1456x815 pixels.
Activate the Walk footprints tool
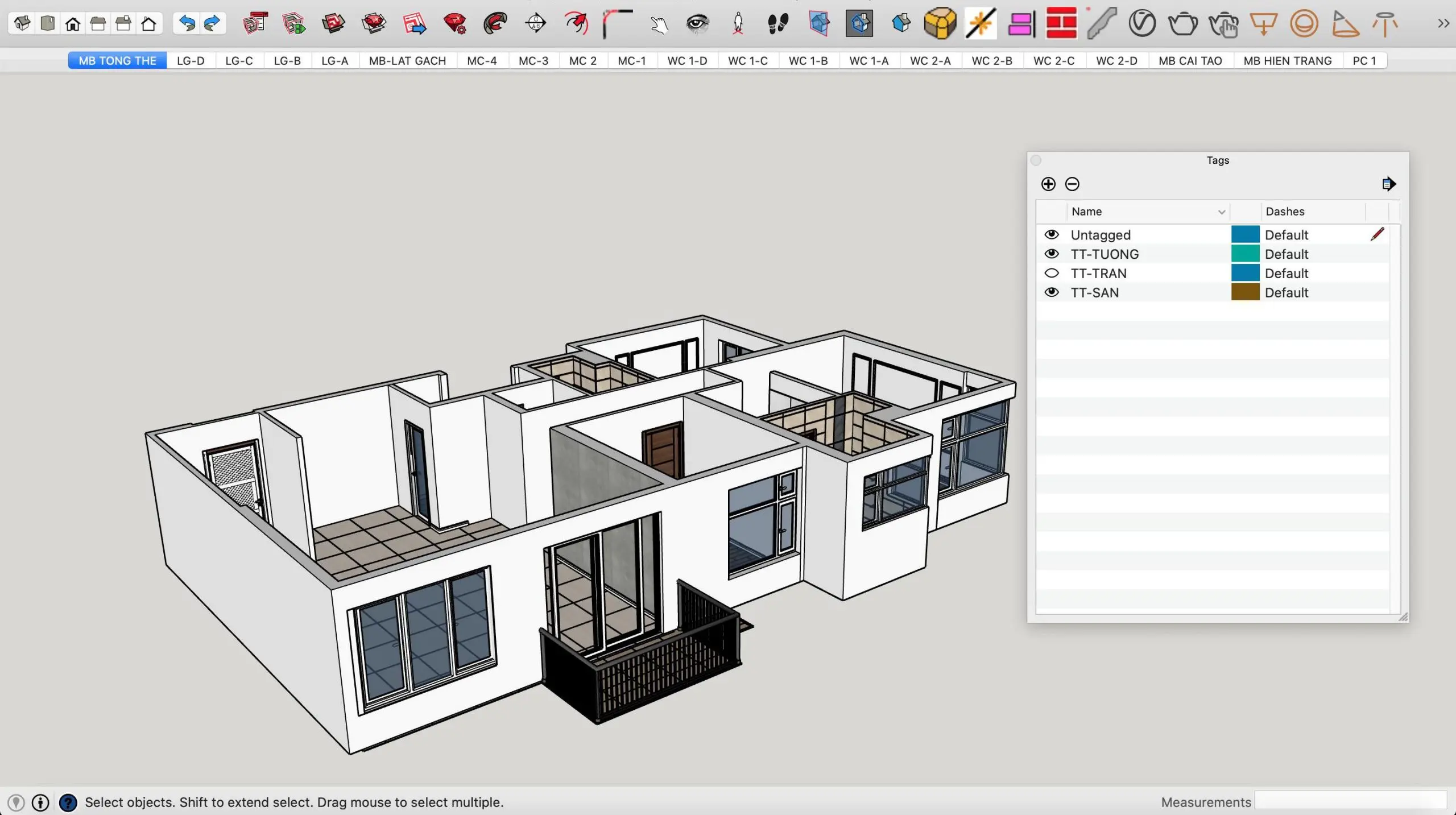pyautogui.click(x=778, y=24)
